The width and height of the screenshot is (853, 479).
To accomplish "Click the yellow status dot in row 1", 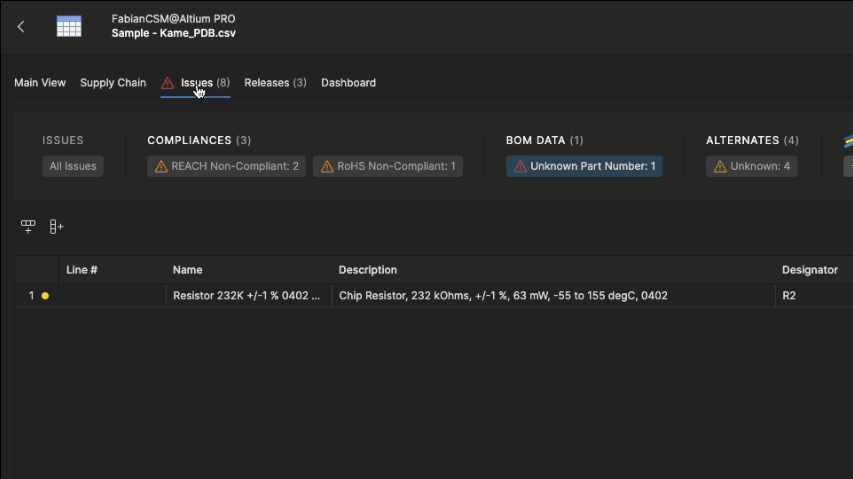I will pos(45,296).
